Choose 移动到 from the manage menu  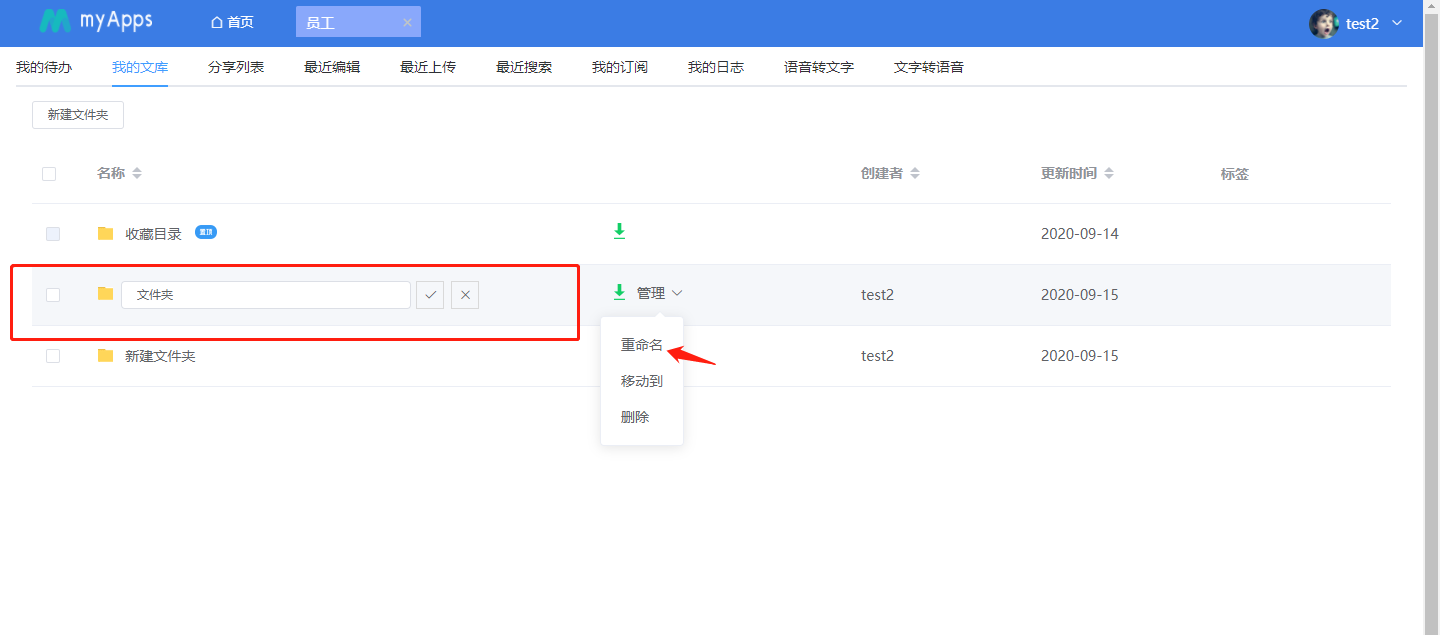click(x=641, y=381)
